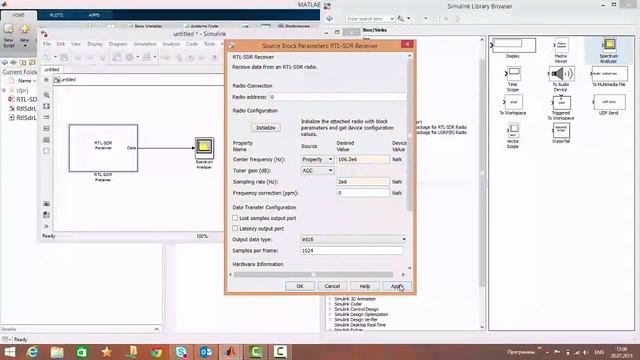Open Output data type dropdown
This screenshot has width=640, height=360.
click(353, 239)
